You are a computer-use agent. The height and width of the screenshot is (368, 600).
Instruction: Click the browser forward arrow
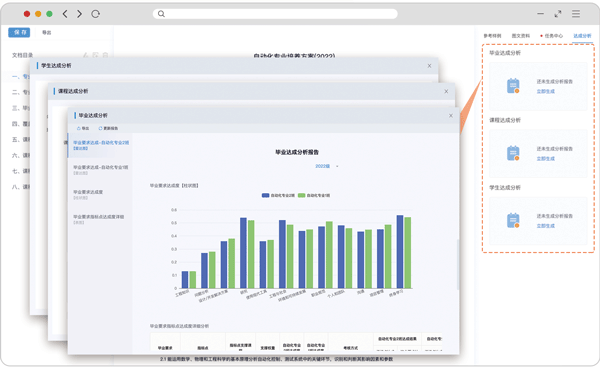point(79,14)
